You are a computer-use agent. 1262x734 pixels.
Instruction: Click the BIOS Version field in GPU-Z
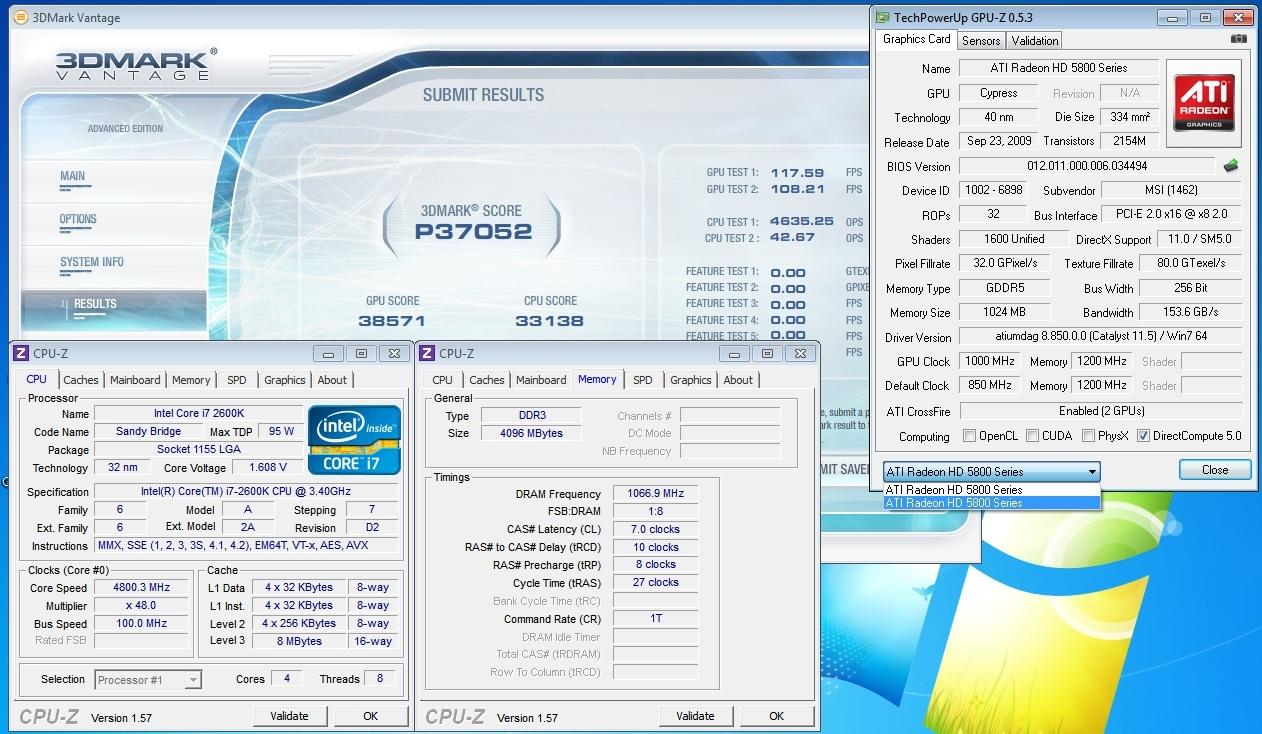point(1087,166)
